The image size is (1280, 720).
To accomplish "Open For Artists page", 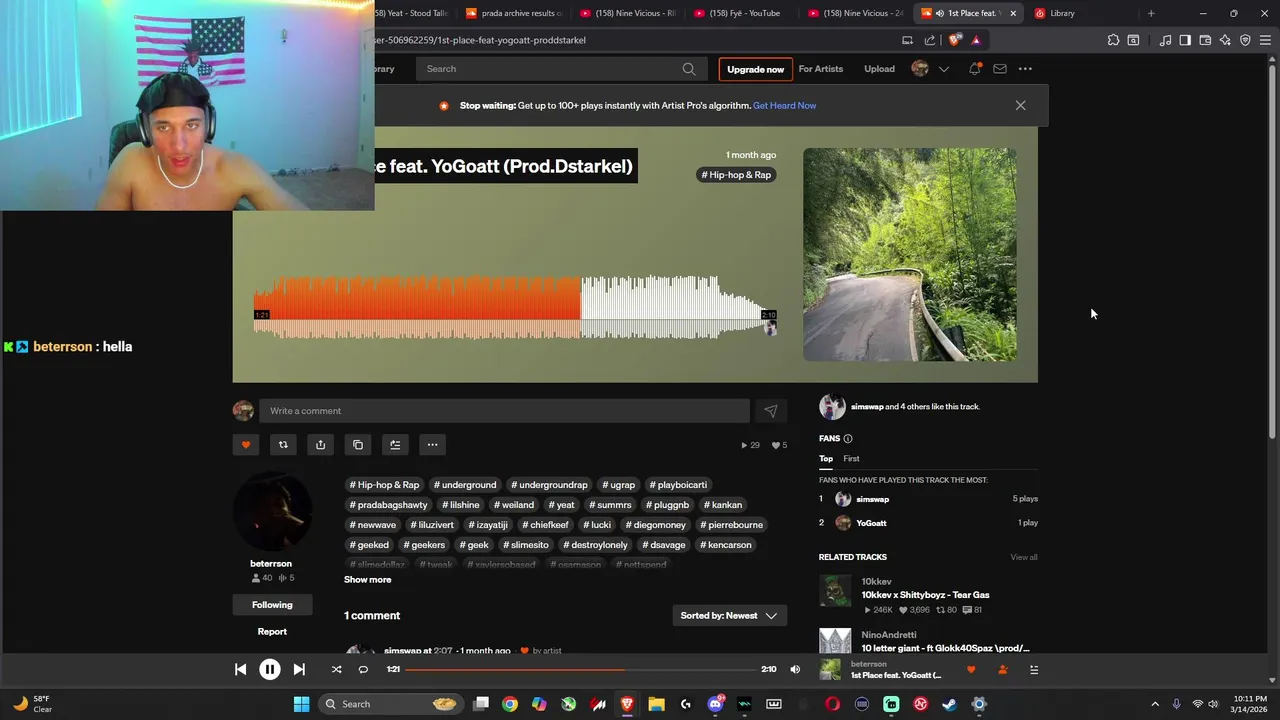I will (820, 69).
